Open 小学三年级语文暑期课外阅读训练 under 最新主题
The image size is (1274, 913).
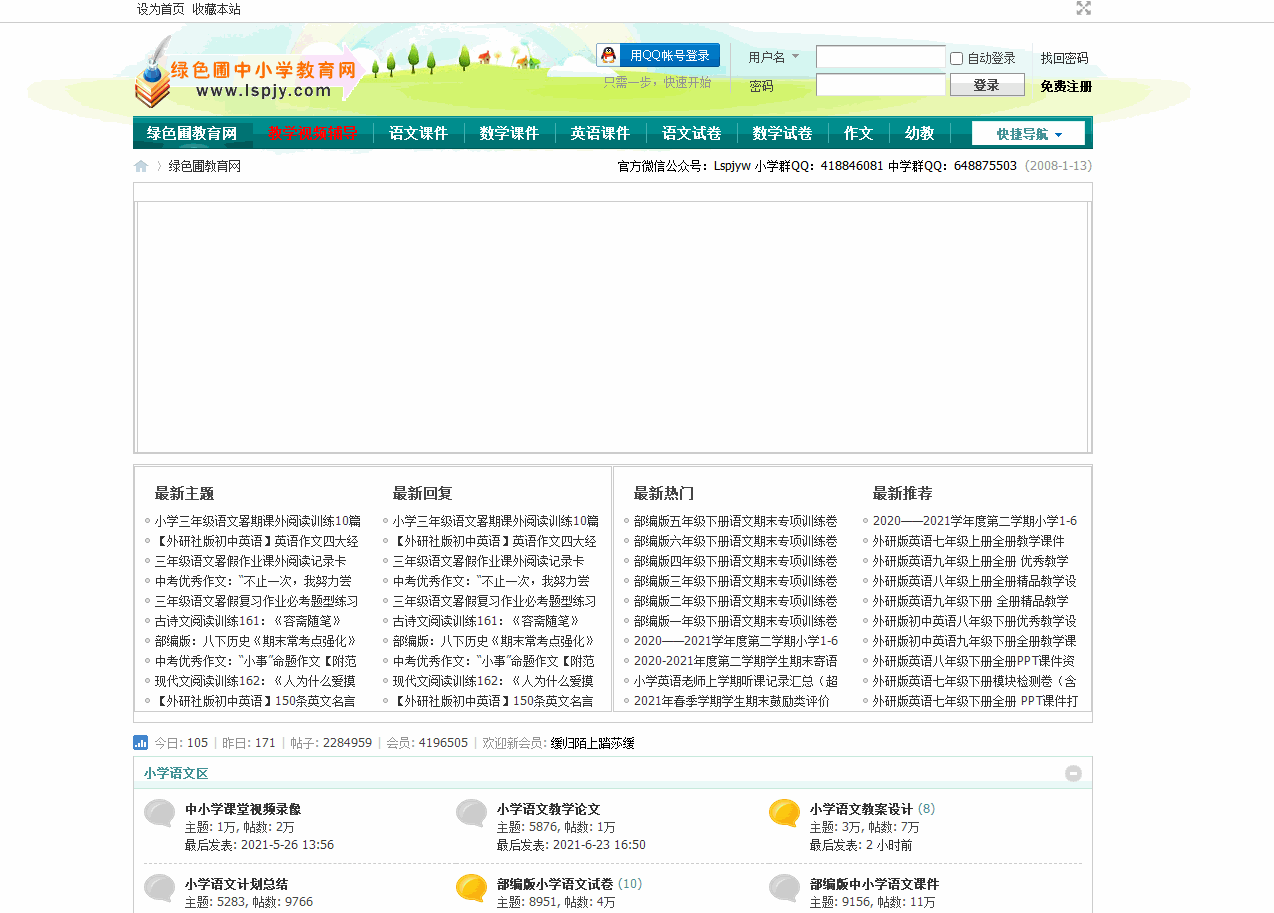pos(258,521)
